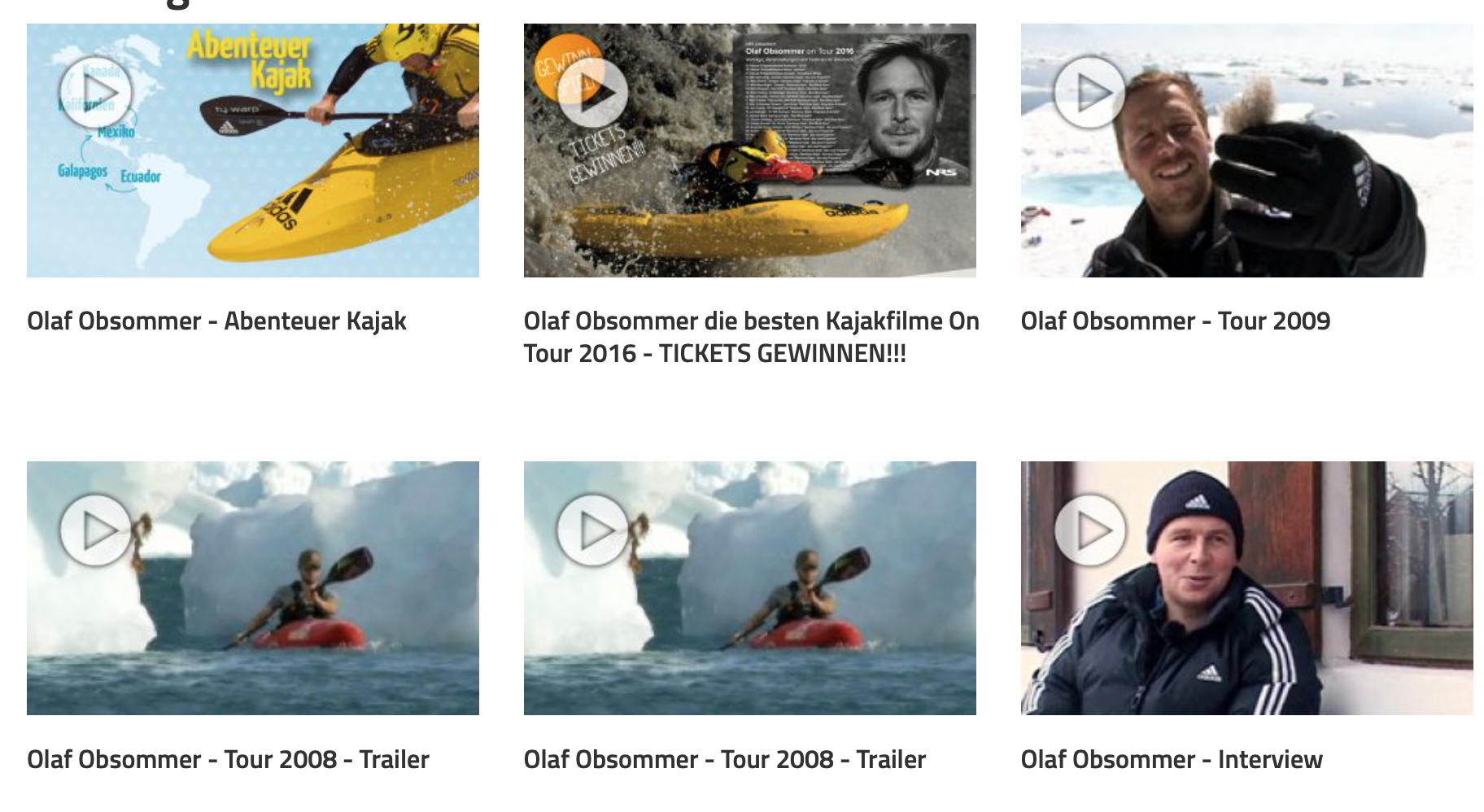Open 'Olaf Obsommer - Interview' title link

click(1172, 759)
